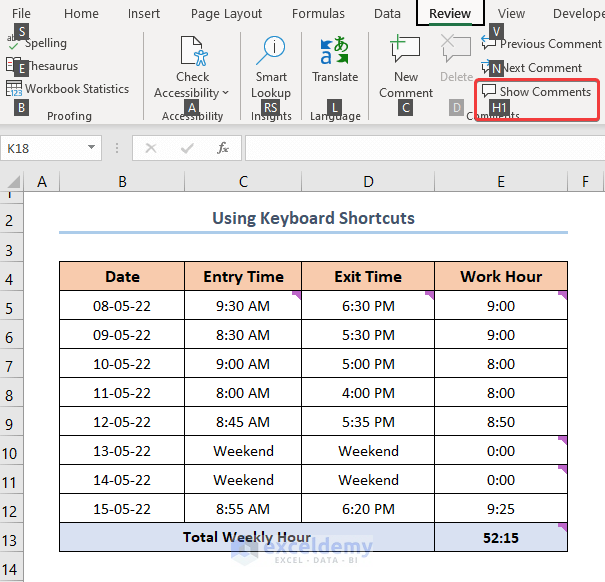This screenshot has height=582, width=605.
Task: Toggle Show Comments
Action: coord(538,92)
